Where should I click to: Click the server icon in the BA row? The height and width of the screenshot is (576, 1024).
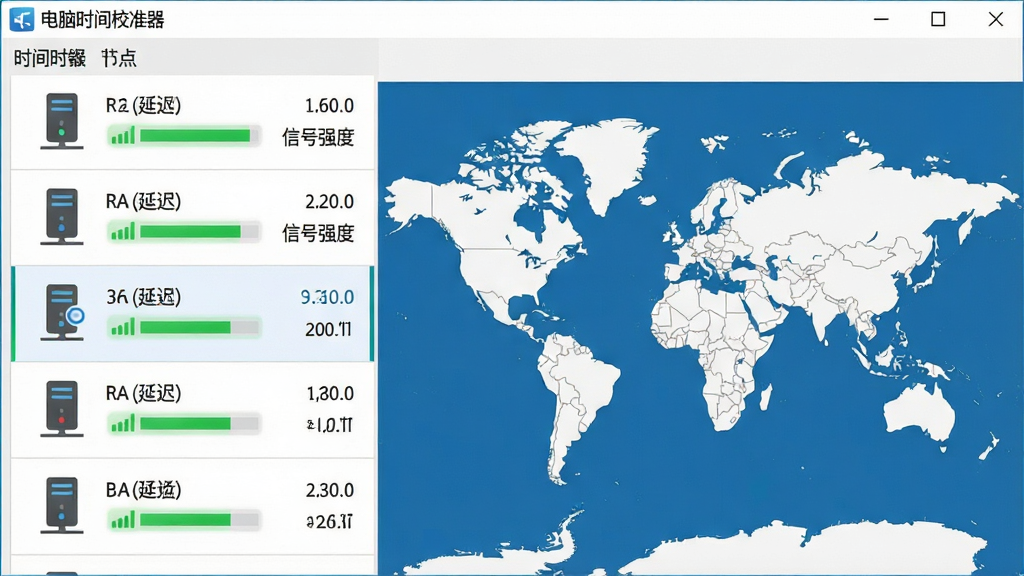tap(62, 505)
